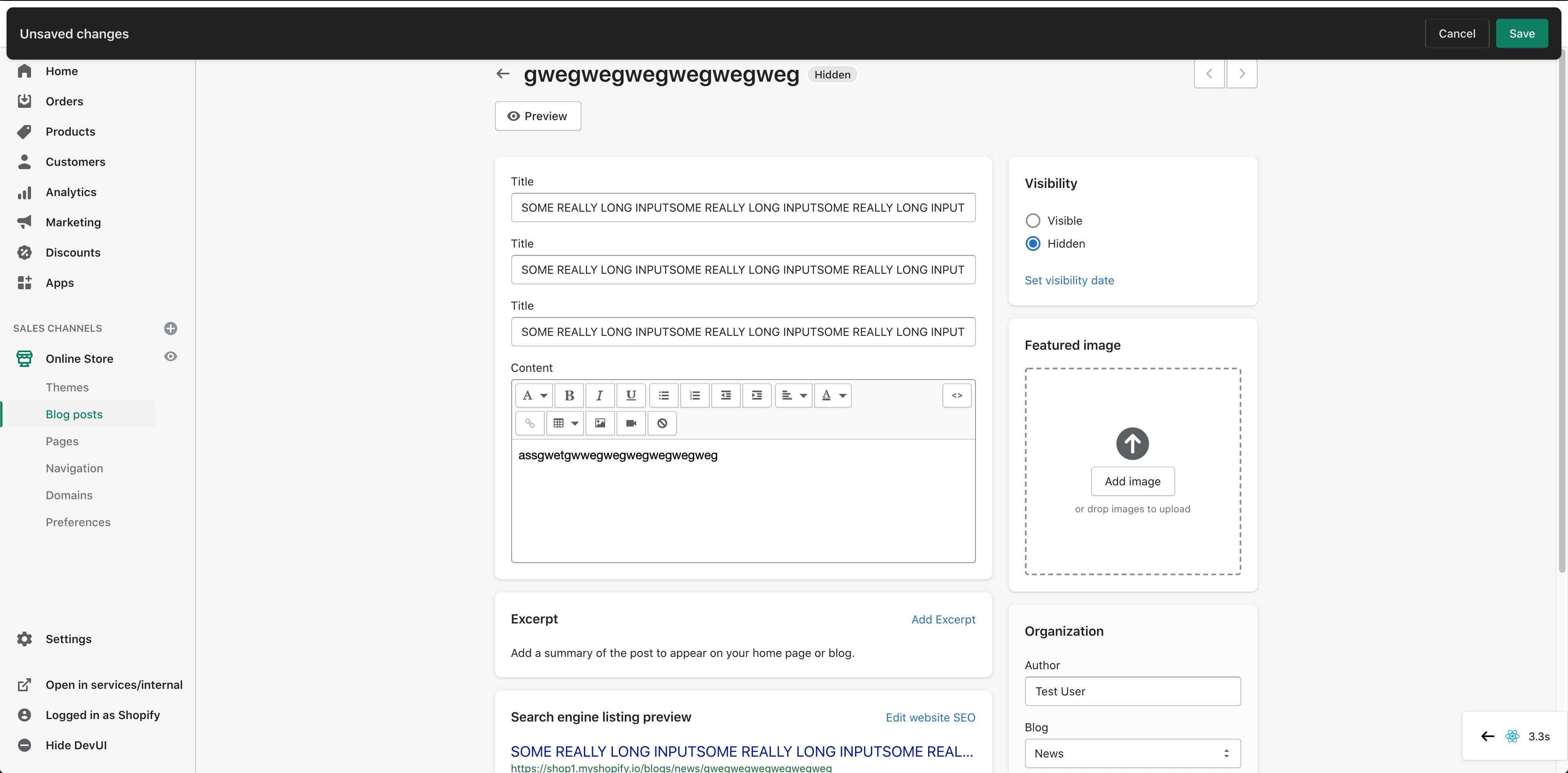Switch the editor to HTML code view
The height and width of the screenshot is (773, 1568).
tap(956, 395)
